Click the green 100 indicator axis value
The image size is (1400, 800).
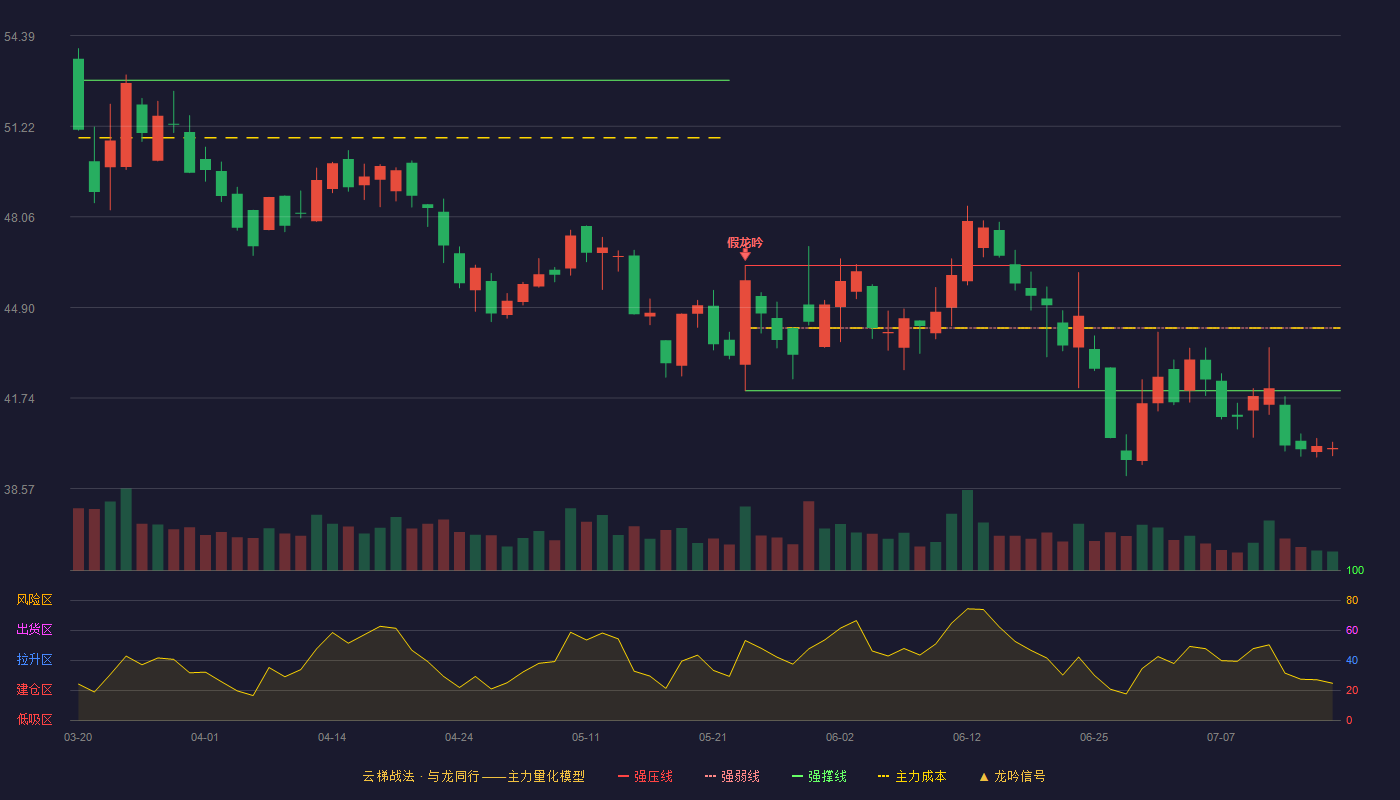pyautogui.click(x=1355, y=570)
